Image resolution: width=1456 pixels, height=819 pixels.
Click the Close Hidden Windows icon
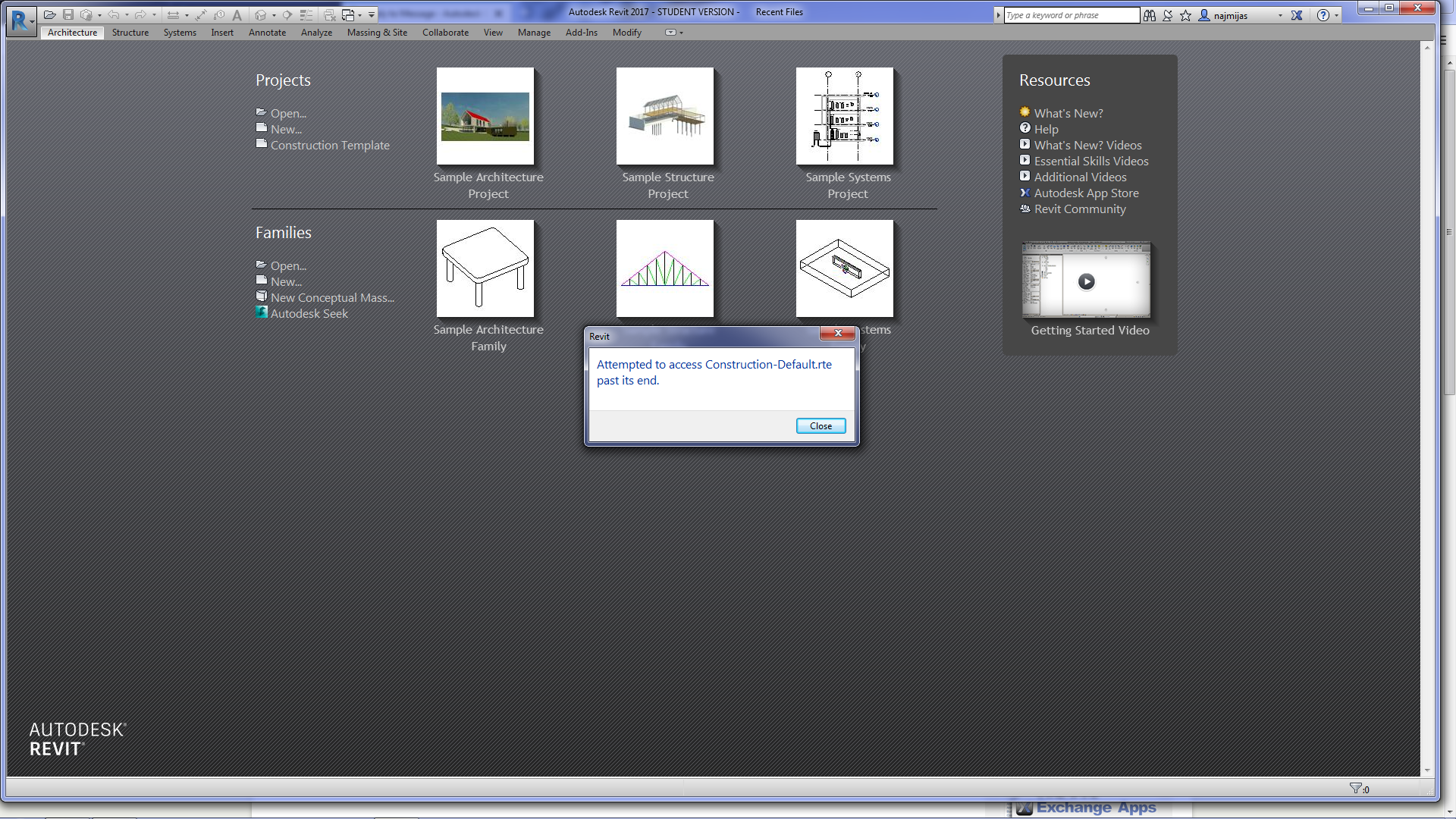pyautogui.click(x=329, y=15)
